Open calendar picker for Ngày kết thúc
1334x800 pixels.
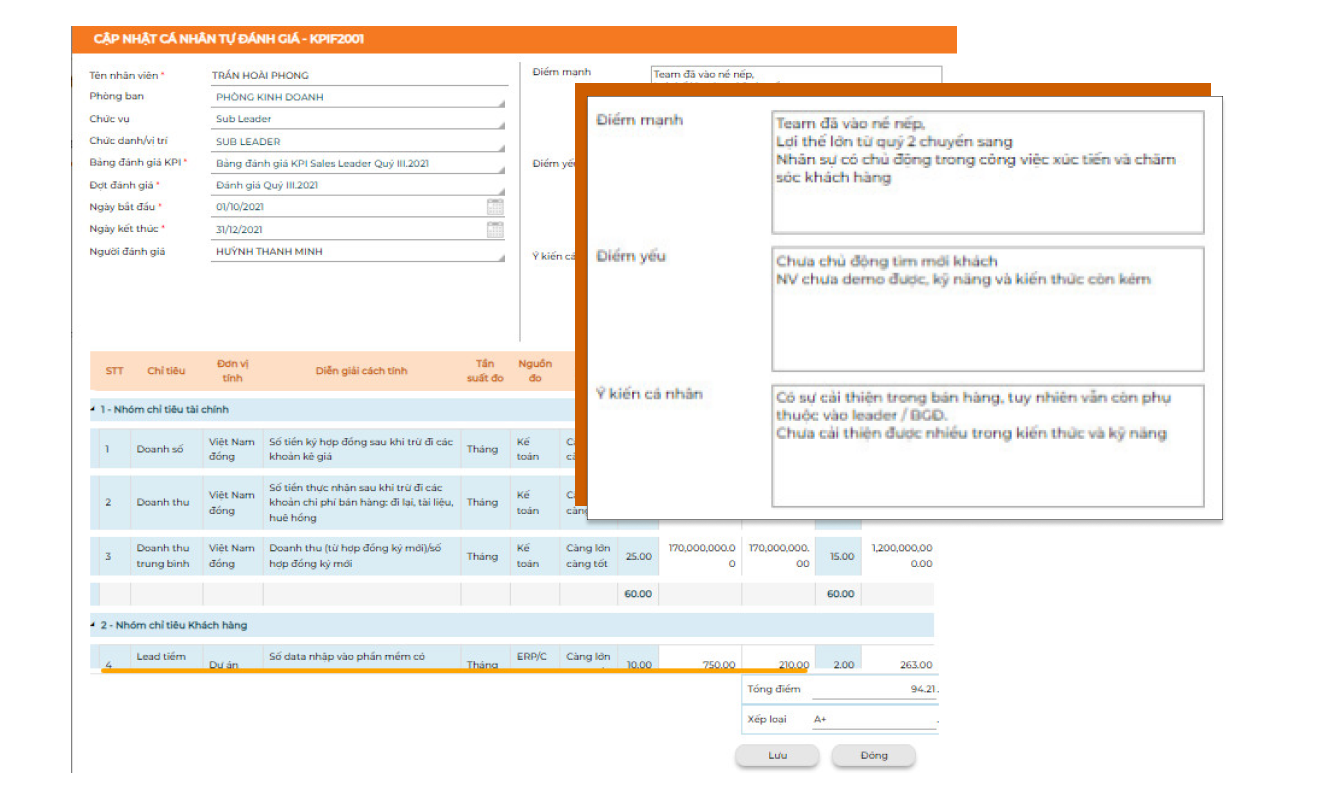click(495, 230)
